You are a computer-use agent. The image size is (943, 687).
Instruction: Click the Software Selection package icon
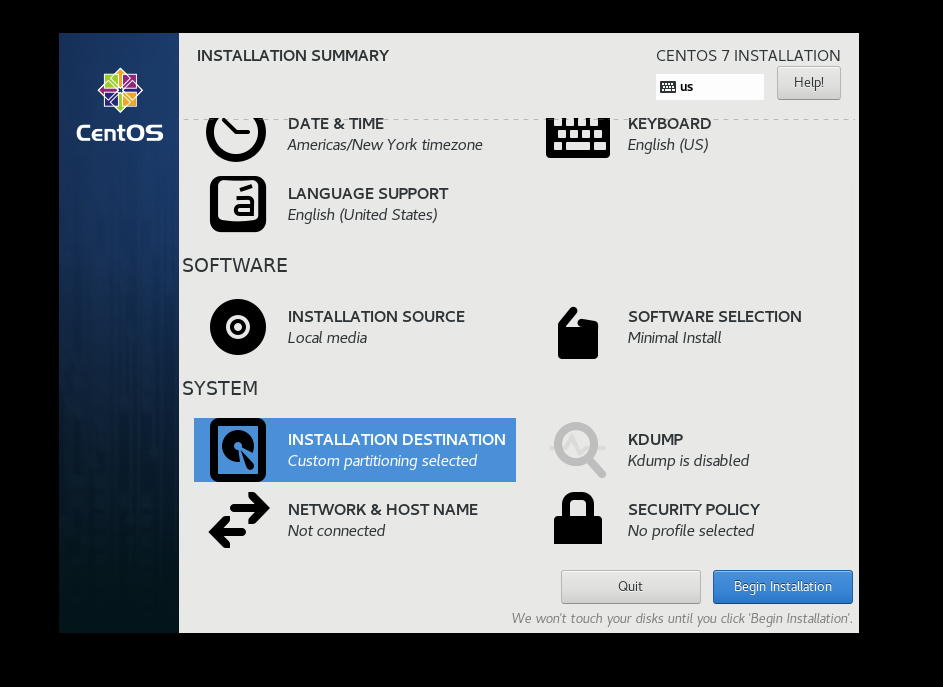click(577, 333)
